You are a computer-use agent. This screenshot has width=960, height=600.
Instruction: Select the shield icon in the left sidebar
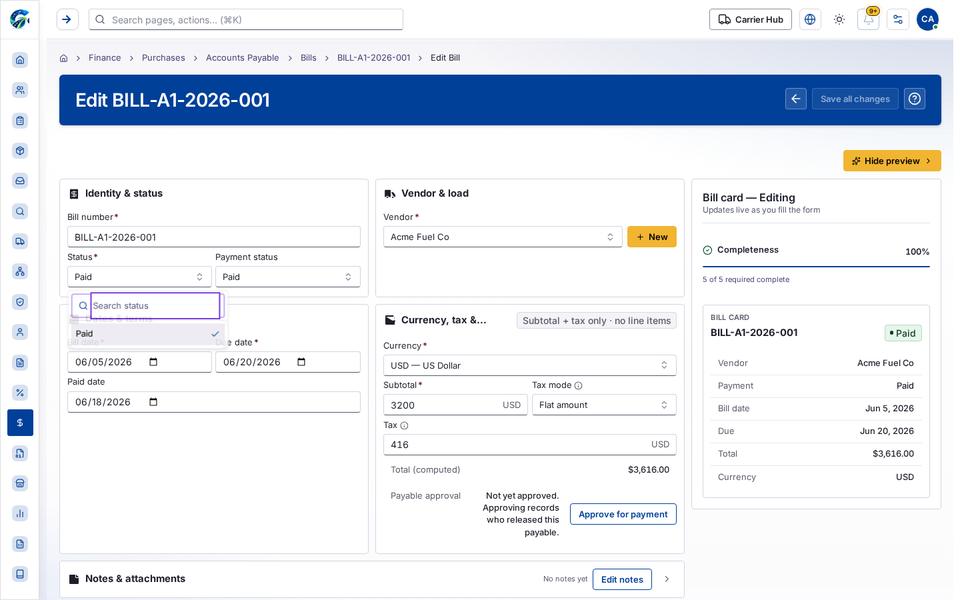(x=20, y=302)
